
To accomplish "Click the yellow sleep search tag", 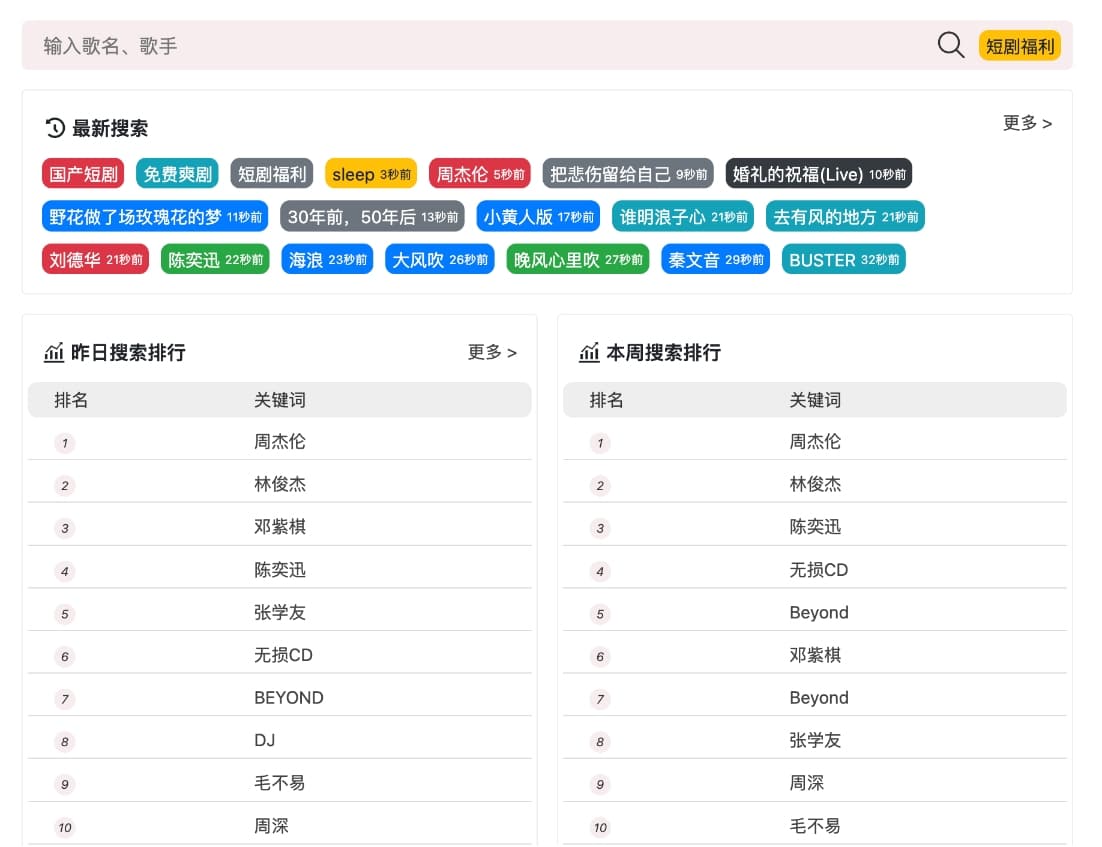I will click(371, 174).
